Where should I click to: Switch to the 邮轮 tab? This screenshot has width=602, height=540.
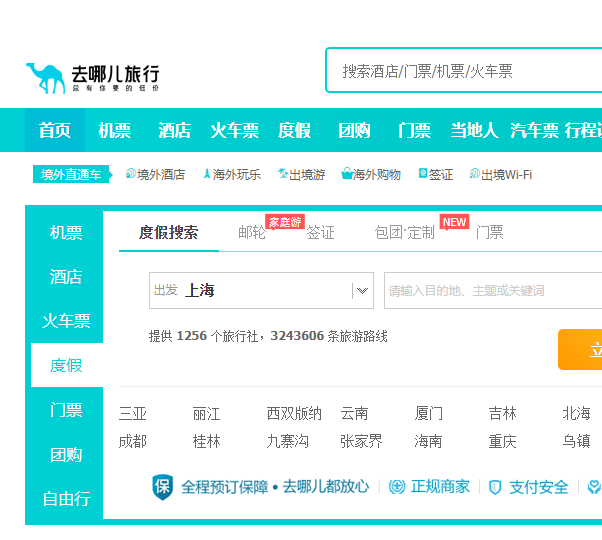[x=252, y=233]
